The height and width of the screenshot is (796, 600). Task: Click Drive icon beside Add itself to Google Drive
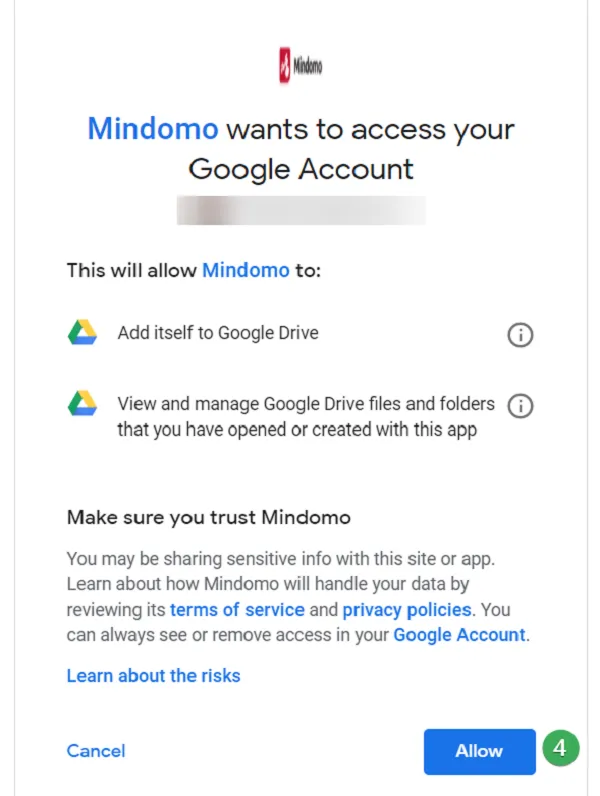coord(82,333)
